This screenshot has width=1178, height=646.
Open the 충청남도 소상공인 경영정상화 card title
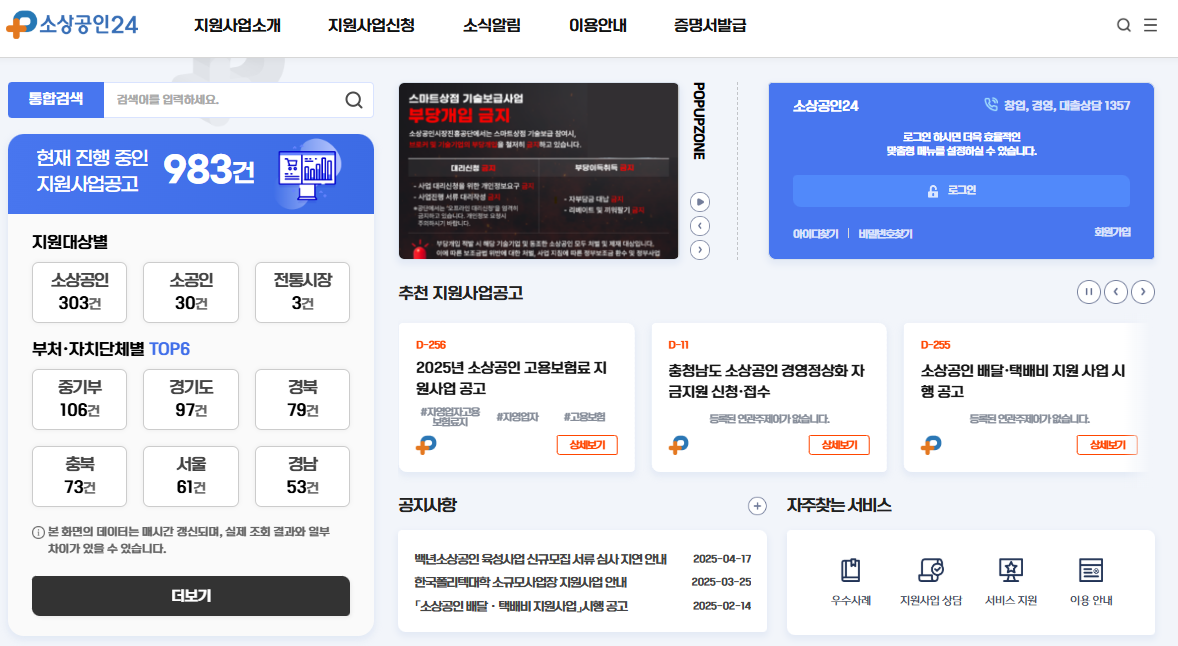[766, 381]
